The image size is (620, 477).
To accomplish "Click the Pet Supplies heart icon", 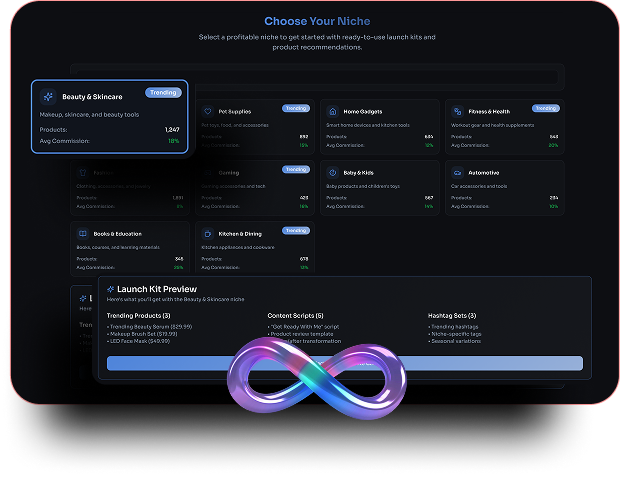I will [208, 112].
